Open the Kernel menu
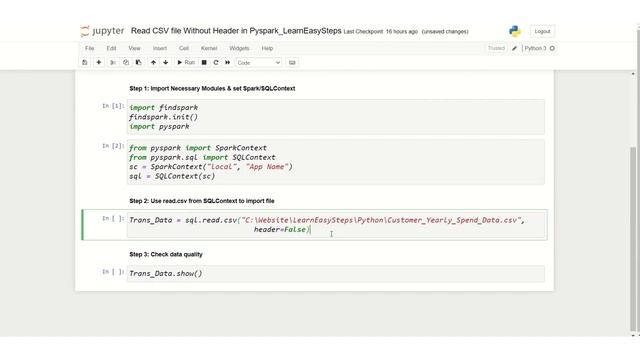The image size is (640, 360). [209, 48]
